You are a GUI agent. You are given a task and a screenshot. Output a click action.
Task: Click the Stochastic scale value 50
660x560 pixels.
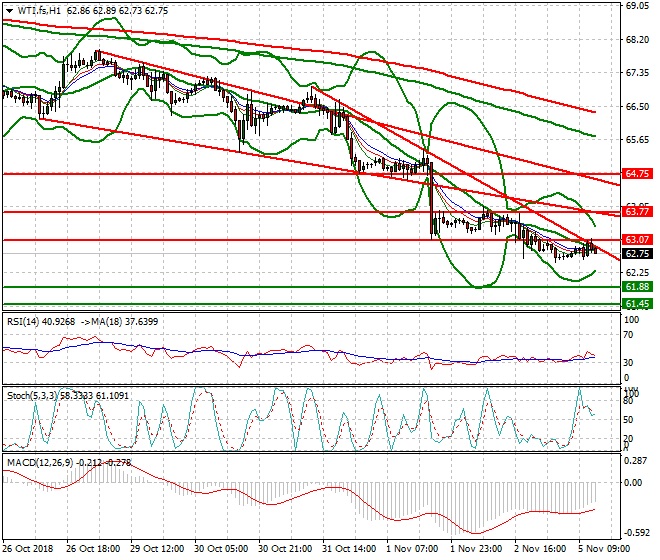click(628, 420)
